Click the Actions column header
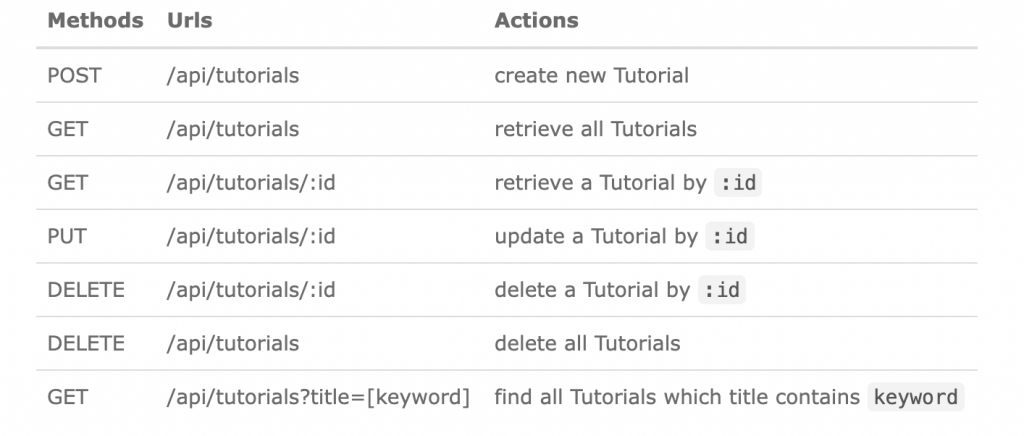The image size is (1024, 436). click(536, 20)
